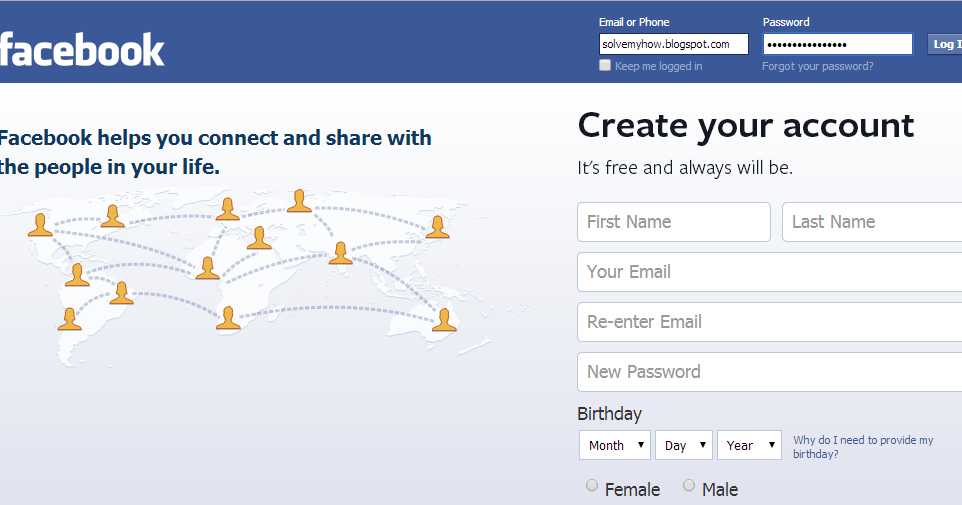Open the Forgot your password link
Viewport: 962px width, 505px height.
(x=818, y=66)
